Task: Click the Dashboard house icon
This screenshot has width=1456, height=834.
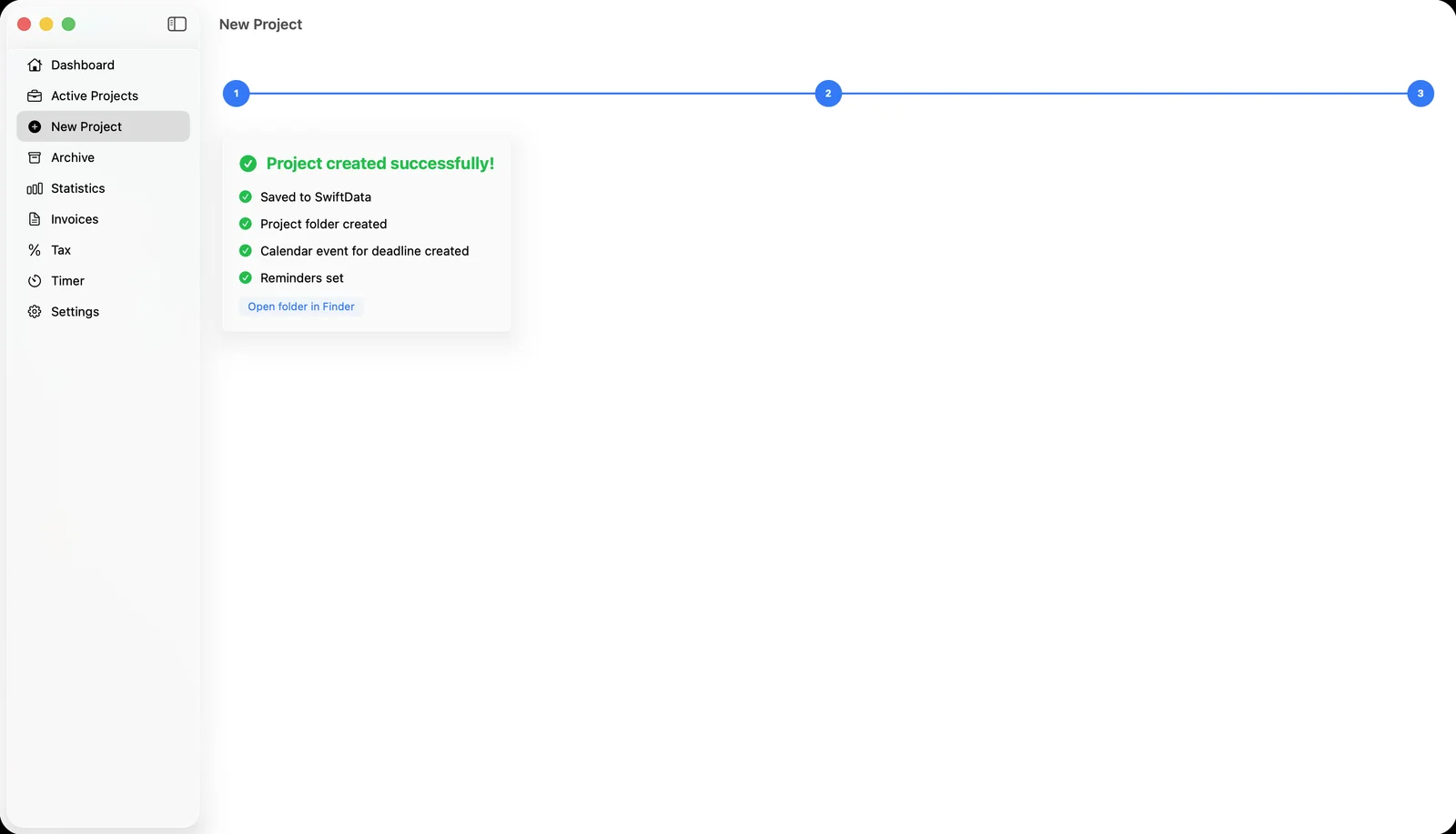Action: (x=35, y=65)
